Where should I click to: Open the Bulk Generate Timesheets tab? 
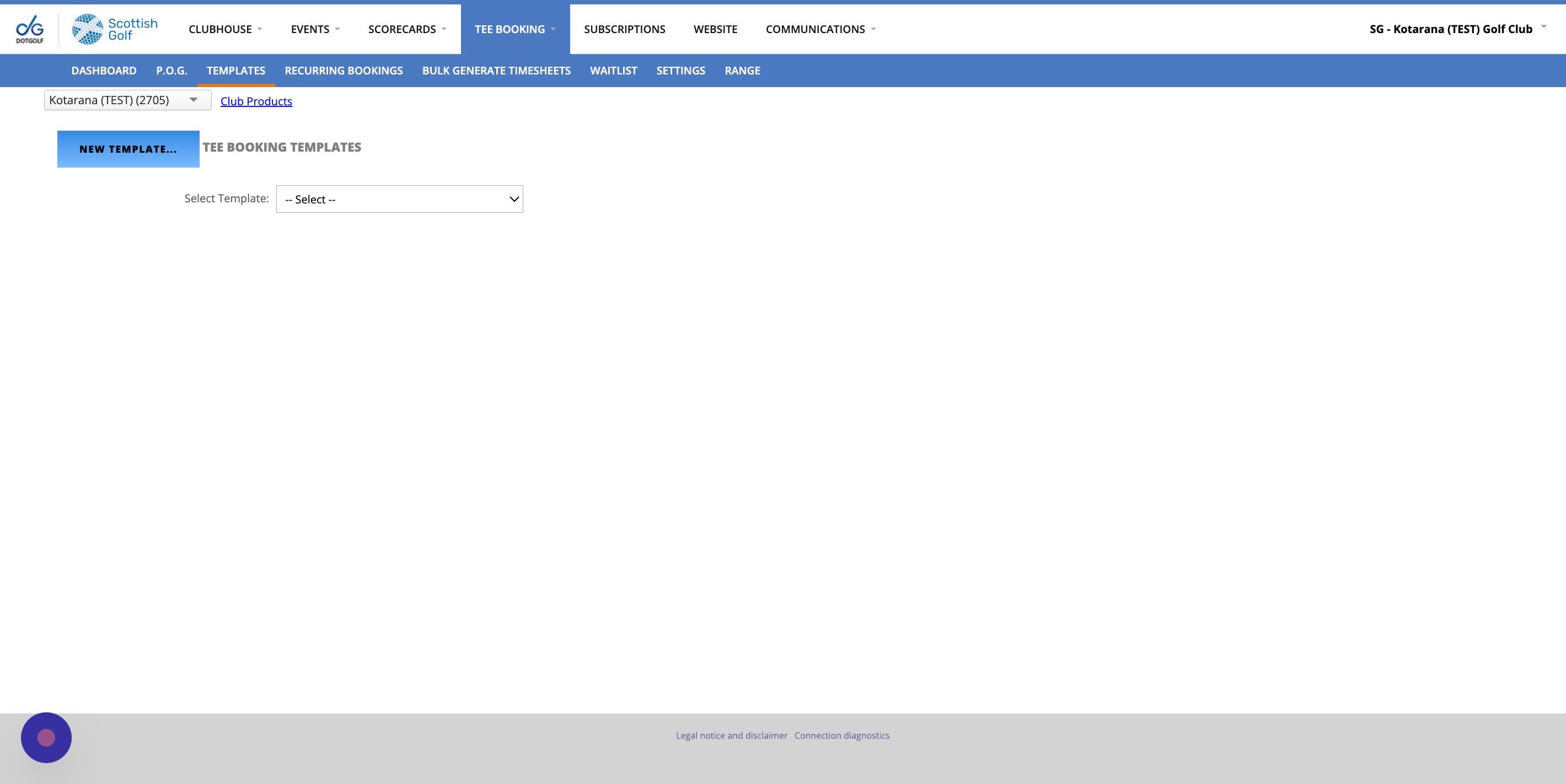coord(496,71)
